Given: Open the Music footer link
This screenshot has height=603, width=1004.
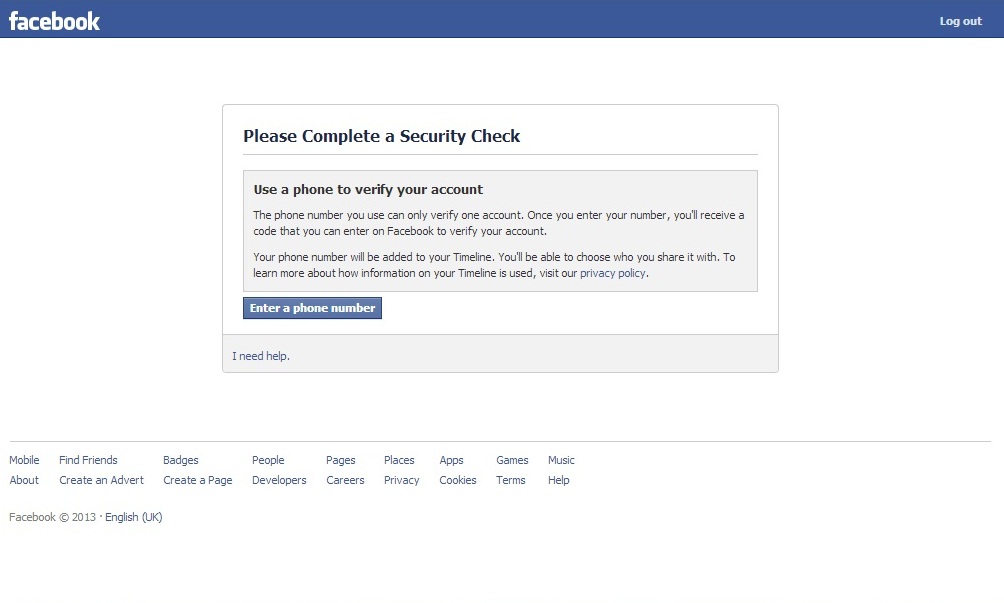Looking at the screenshot, I should click(561, 460).
